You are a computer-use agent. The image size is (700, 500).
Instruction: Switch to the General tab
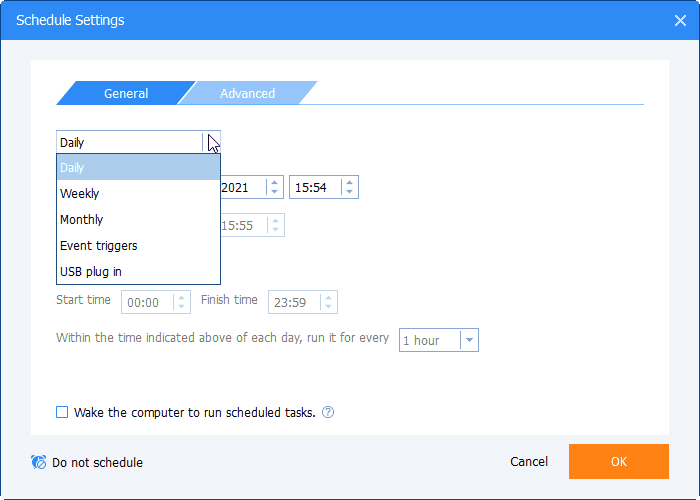[x=126, y=93]
